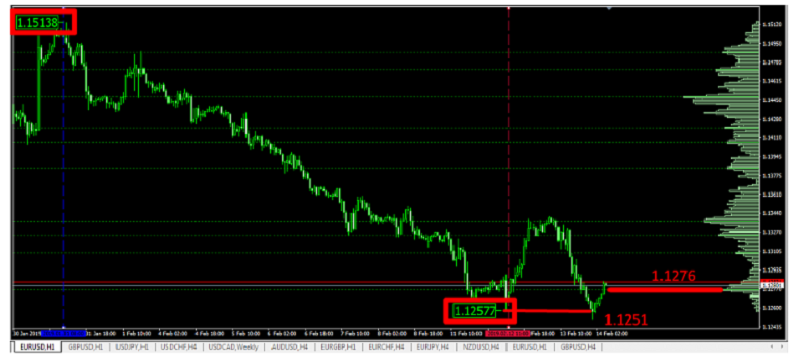Image resolution: width=804 pixels, height=360 pixels.
Task: Switch to the GBPUSD,H1 chart tab
Action: point(86,347)
